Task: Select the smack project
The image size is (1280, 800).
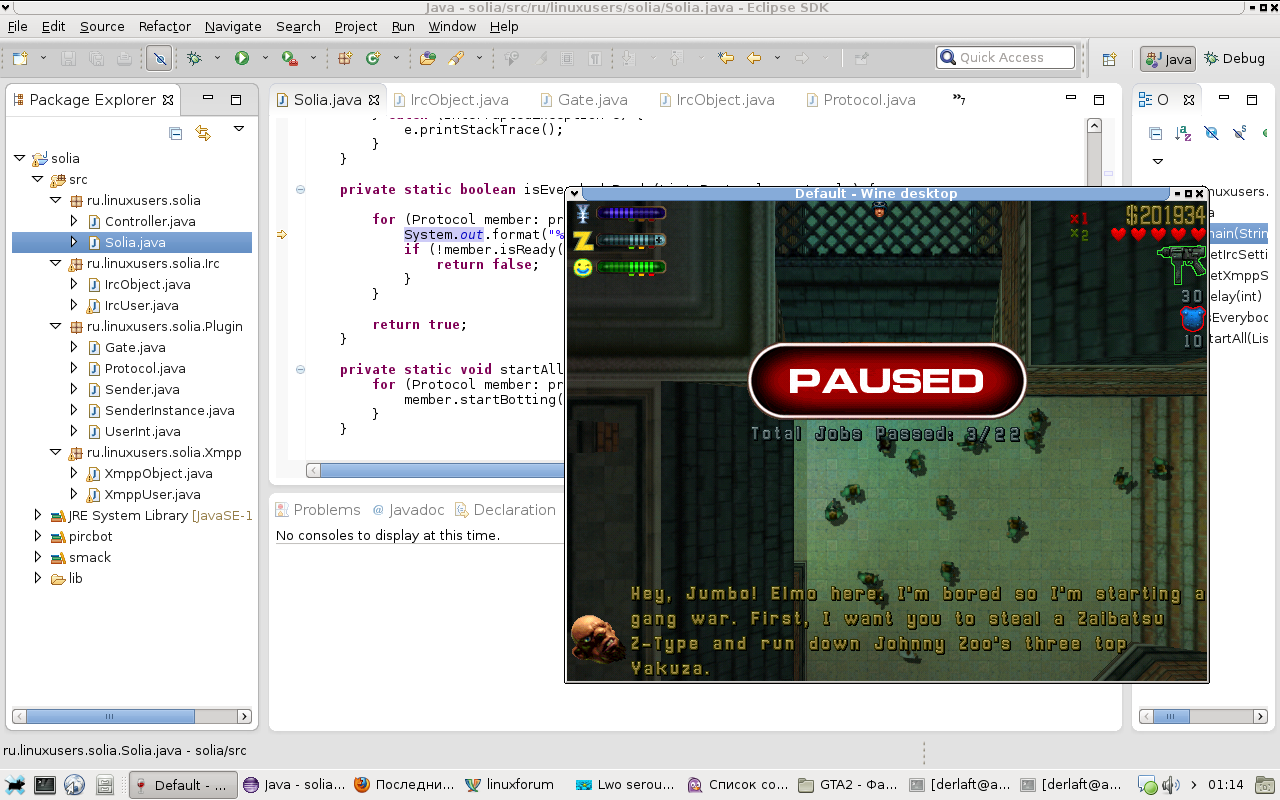Action: pyautogui.click(x=89, y=557)
